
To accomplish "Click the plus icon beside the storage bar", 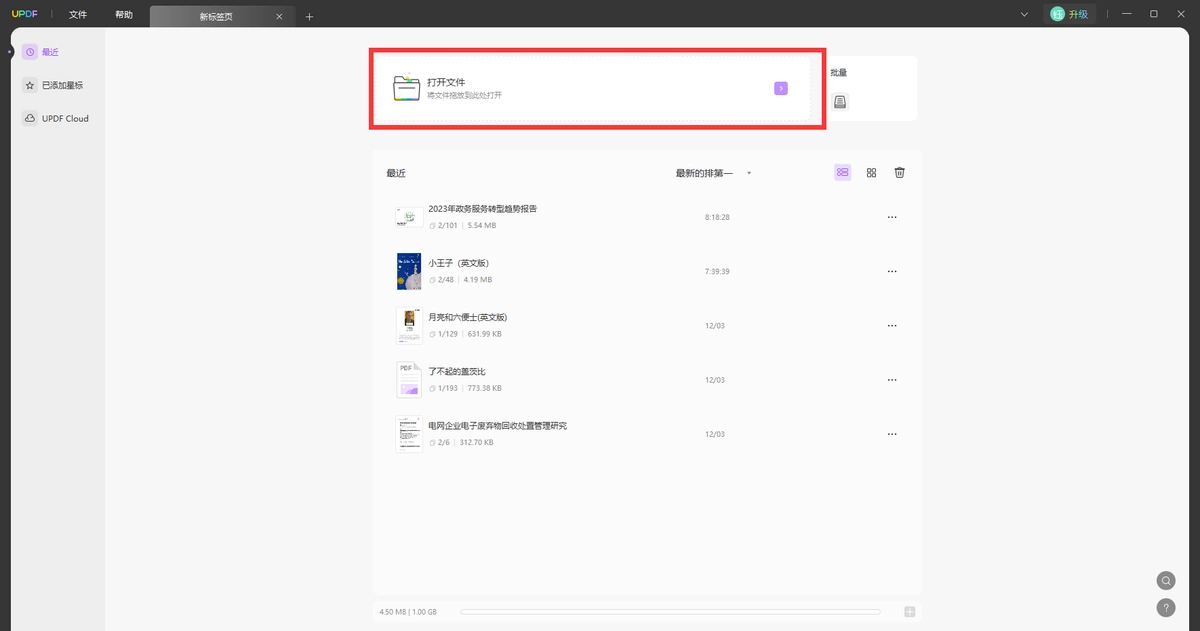I will click(x=909, y=612).
